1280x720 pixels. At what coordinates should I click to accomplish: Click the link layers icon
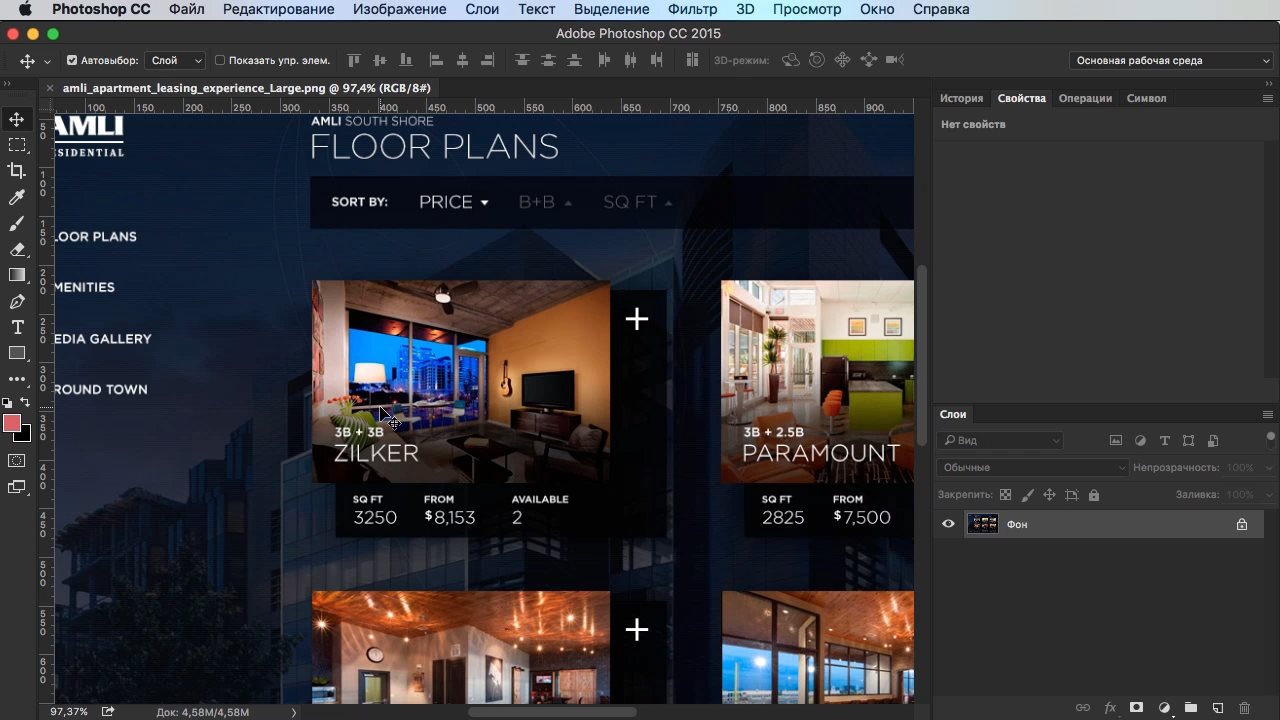1083,708
